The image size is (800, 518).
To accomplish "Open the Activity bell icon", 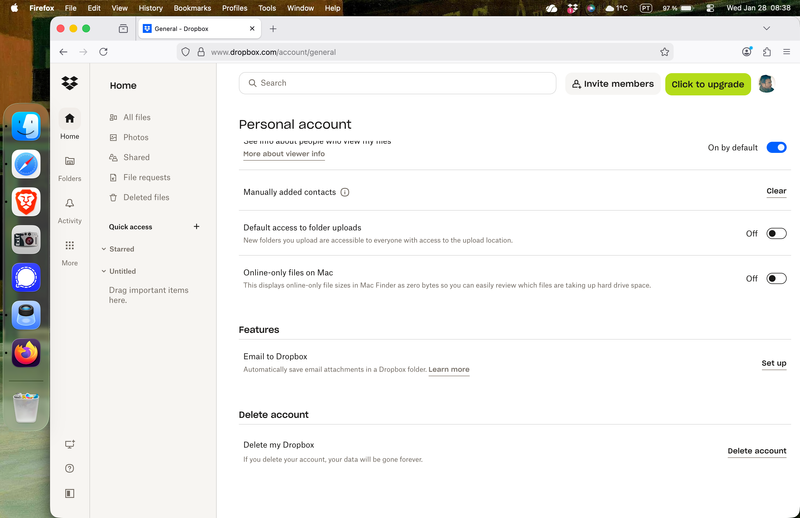I will click(x=69, y=203).
